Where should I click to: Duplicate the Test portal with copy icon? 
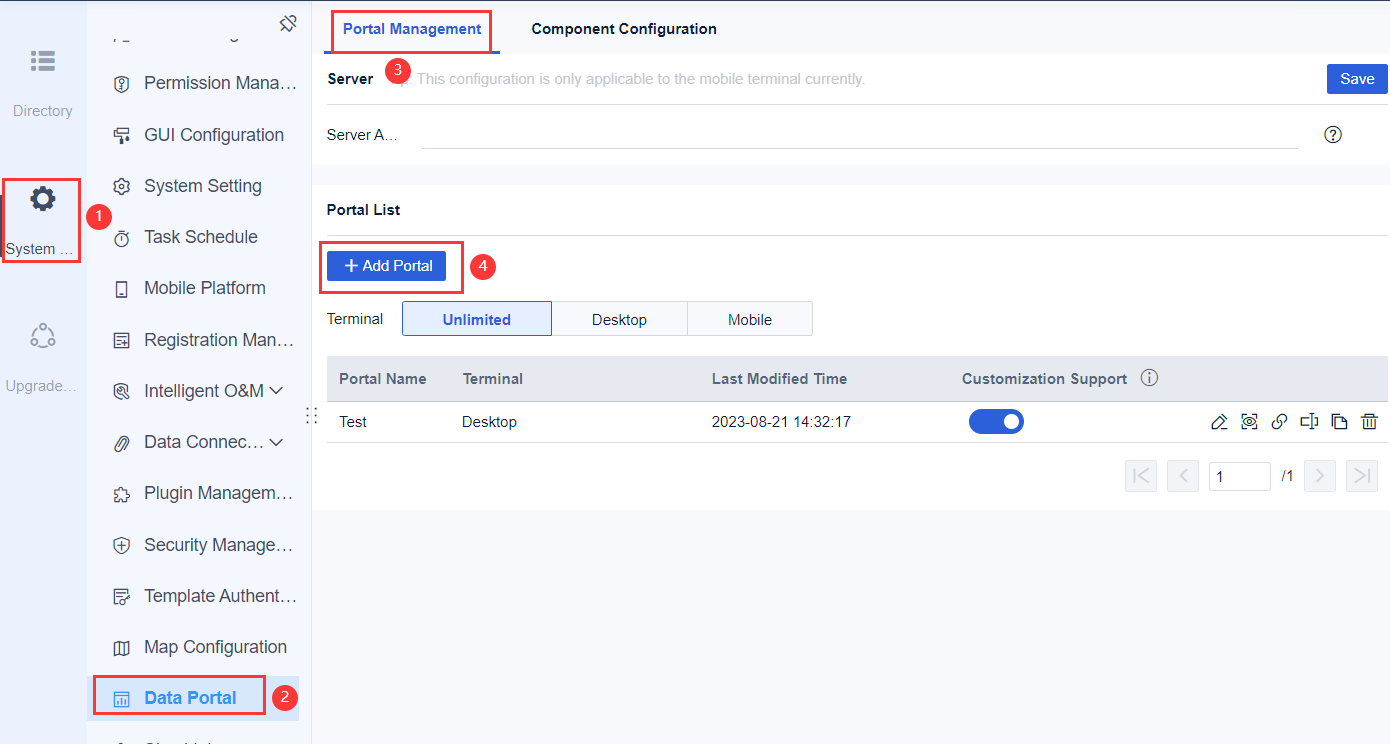click(1339, 421)
